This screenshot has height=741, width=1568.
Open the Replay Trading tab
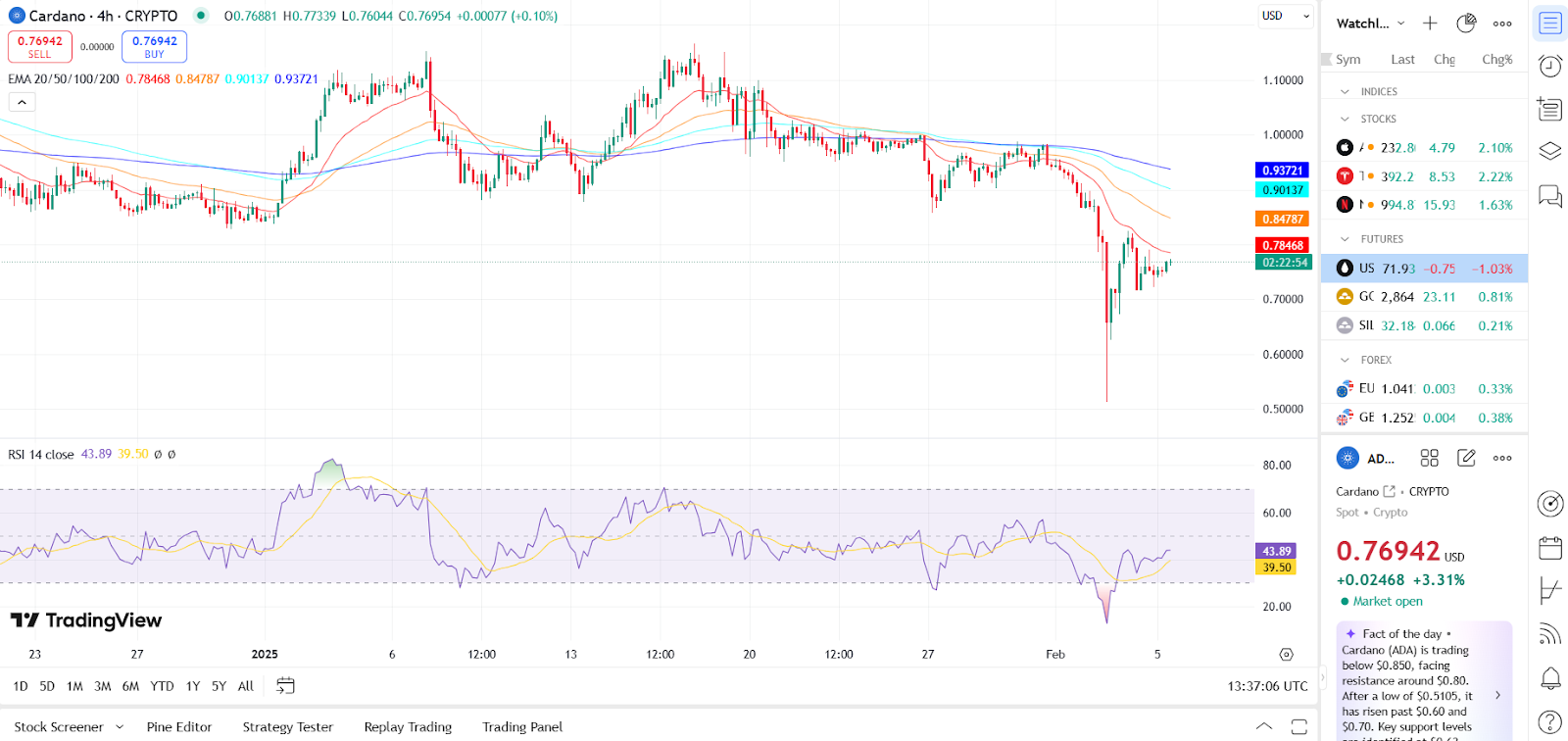pos(408,727)
